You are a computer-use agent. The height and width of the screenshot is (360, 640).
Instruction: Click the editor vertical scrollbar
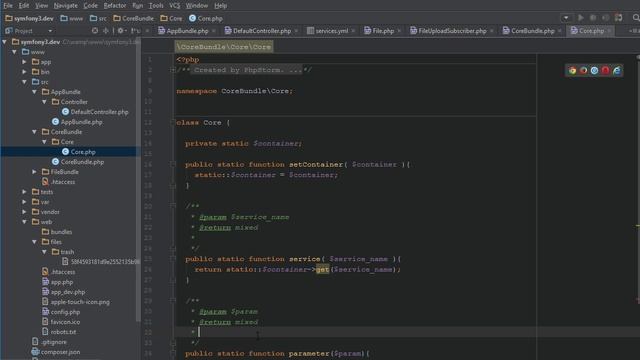point(638,180)
